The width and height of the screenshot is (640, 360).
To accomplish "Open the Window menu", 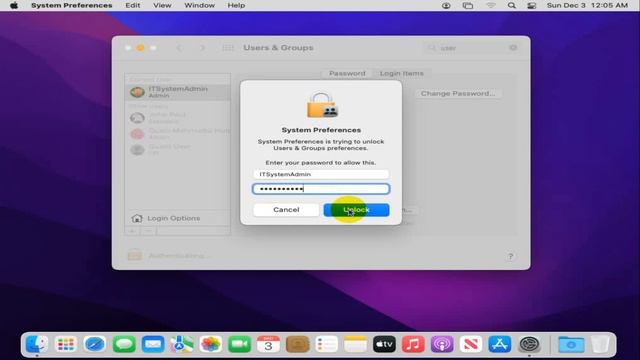I will pyautogui.click(x=200, y=5).
